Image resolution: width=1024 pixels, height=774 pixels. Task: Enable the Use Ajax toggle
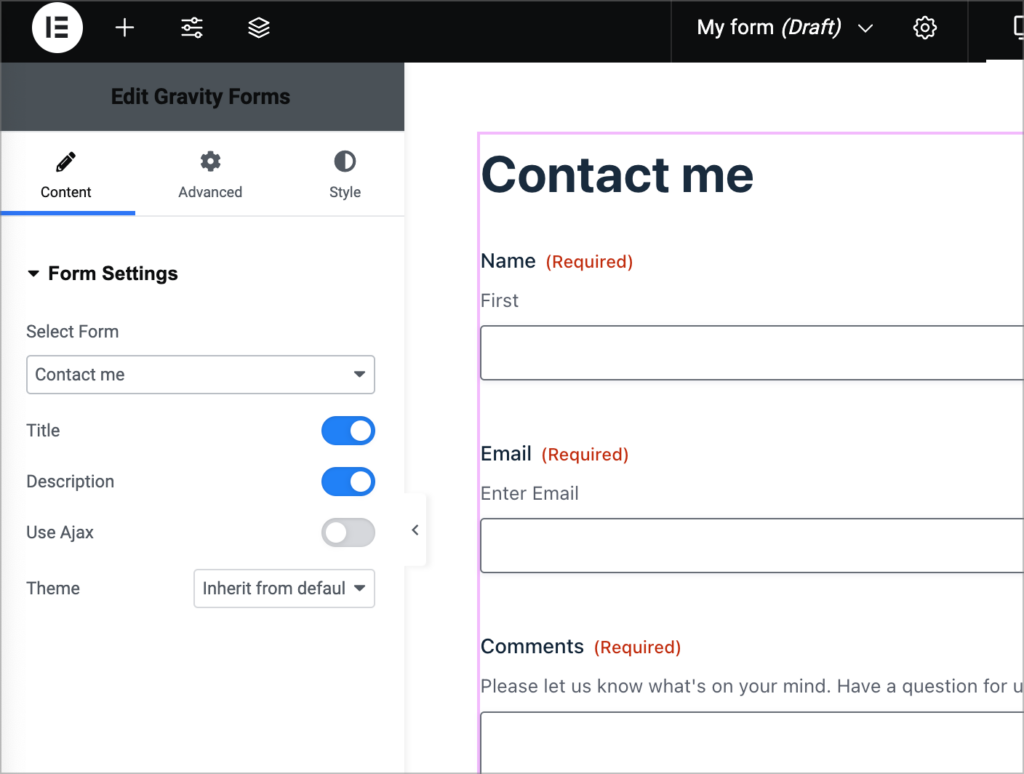tap(348, 532)
